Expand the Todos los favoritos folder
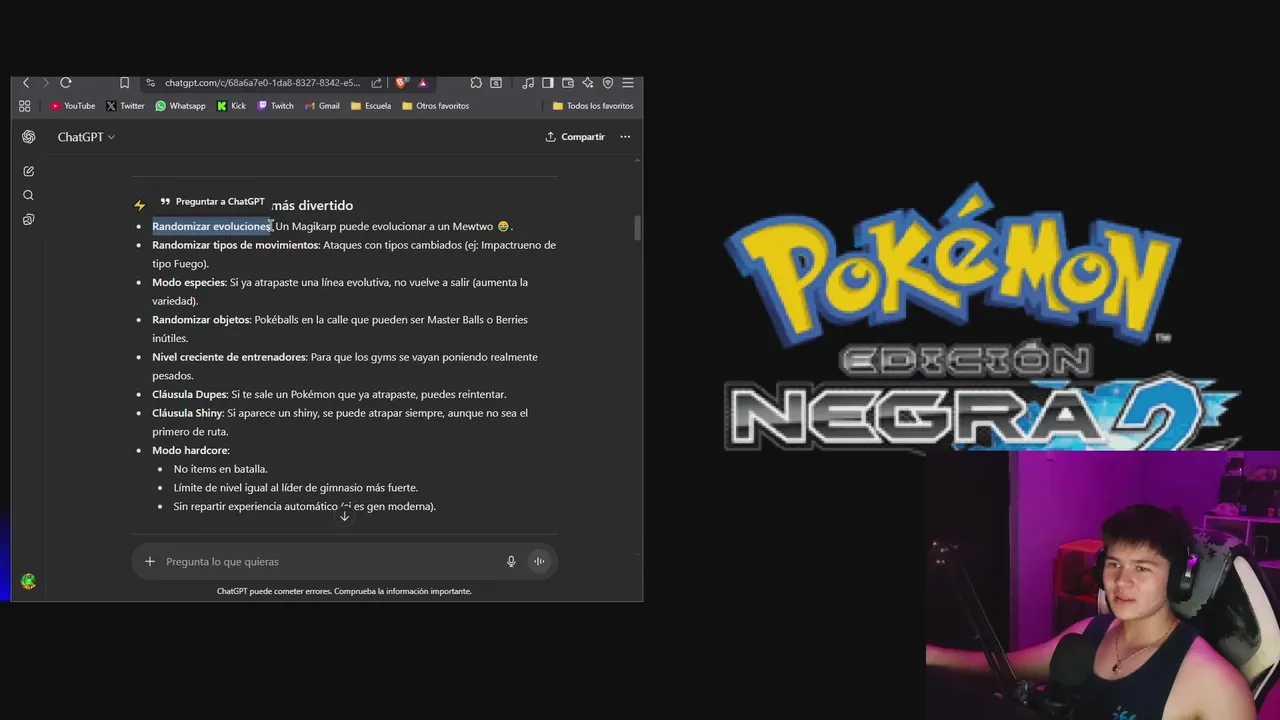 coord(593,106)
